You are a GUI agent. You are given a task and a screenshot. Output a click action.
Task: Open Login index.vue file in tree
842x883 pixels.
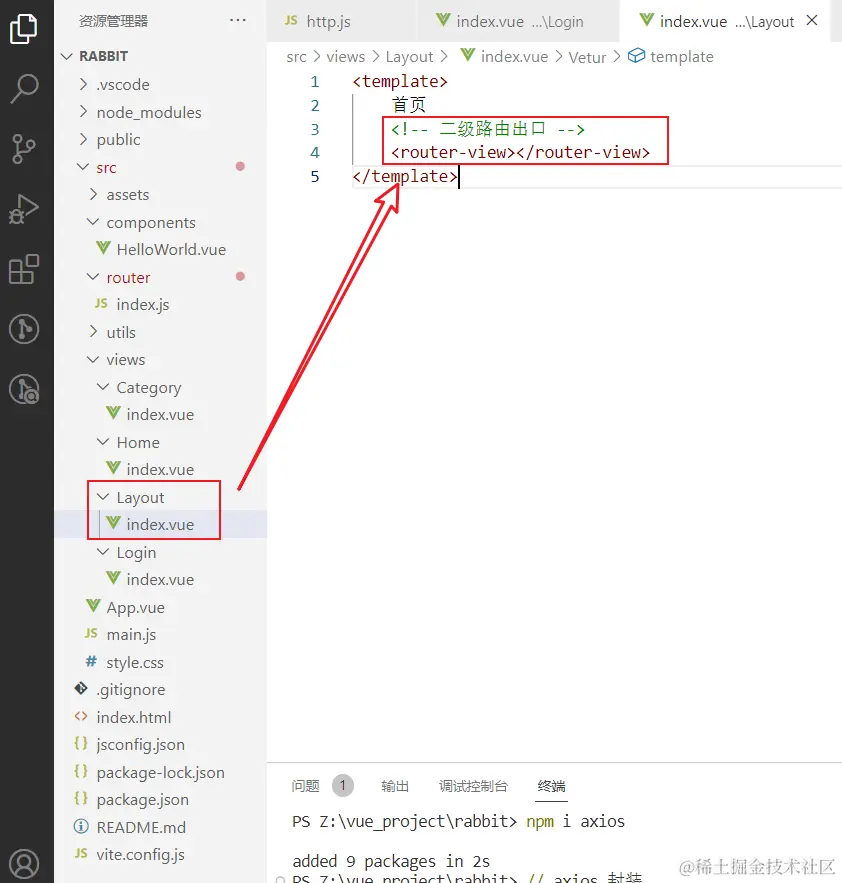pyautogui.click(x=161, y=579)
